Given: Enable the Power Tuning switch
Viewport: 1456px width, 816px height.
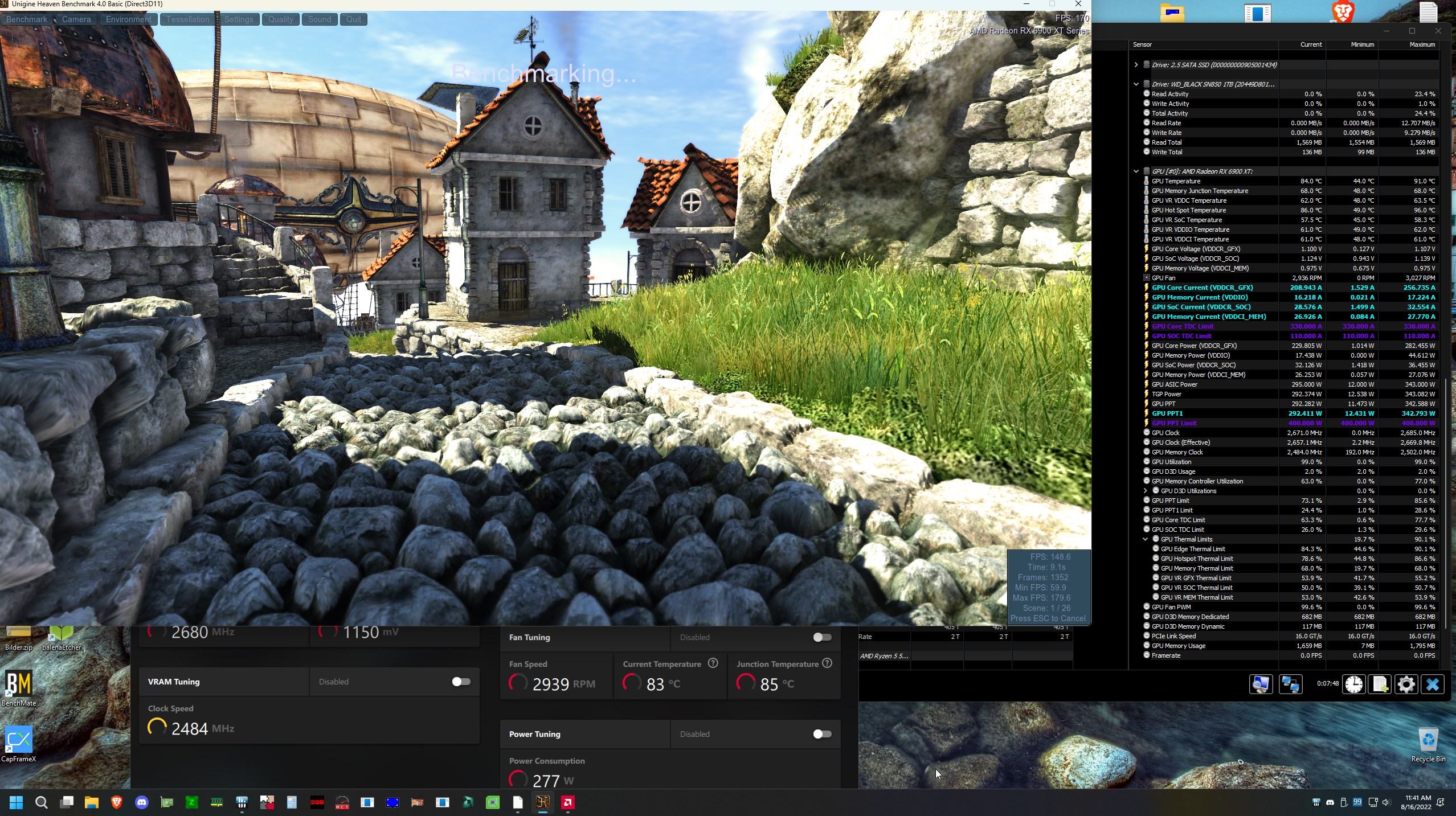Looking at the screenshot, I should [821, 734].
